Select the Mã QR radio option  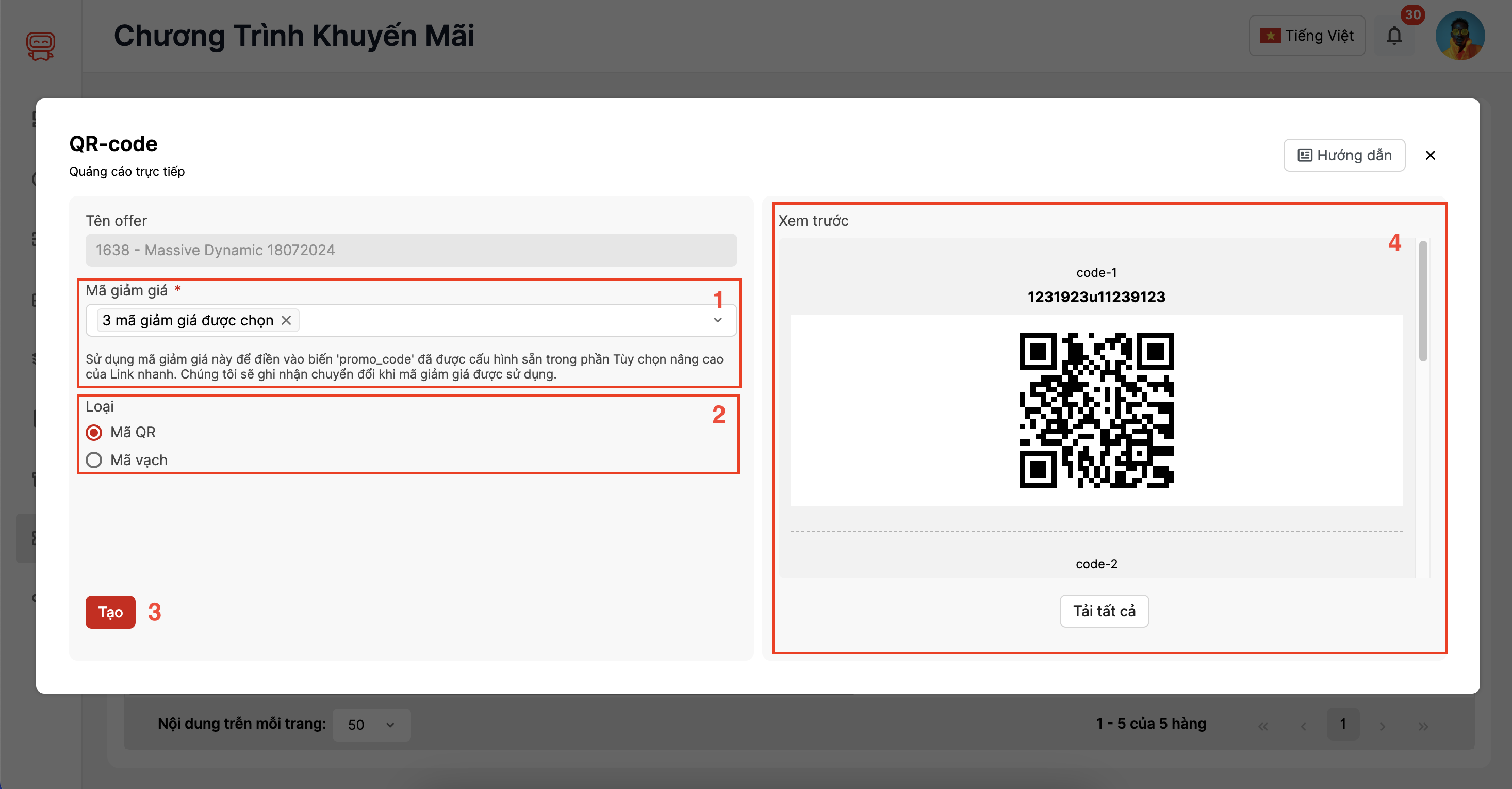pyautogui.click(x=94, y=432)
